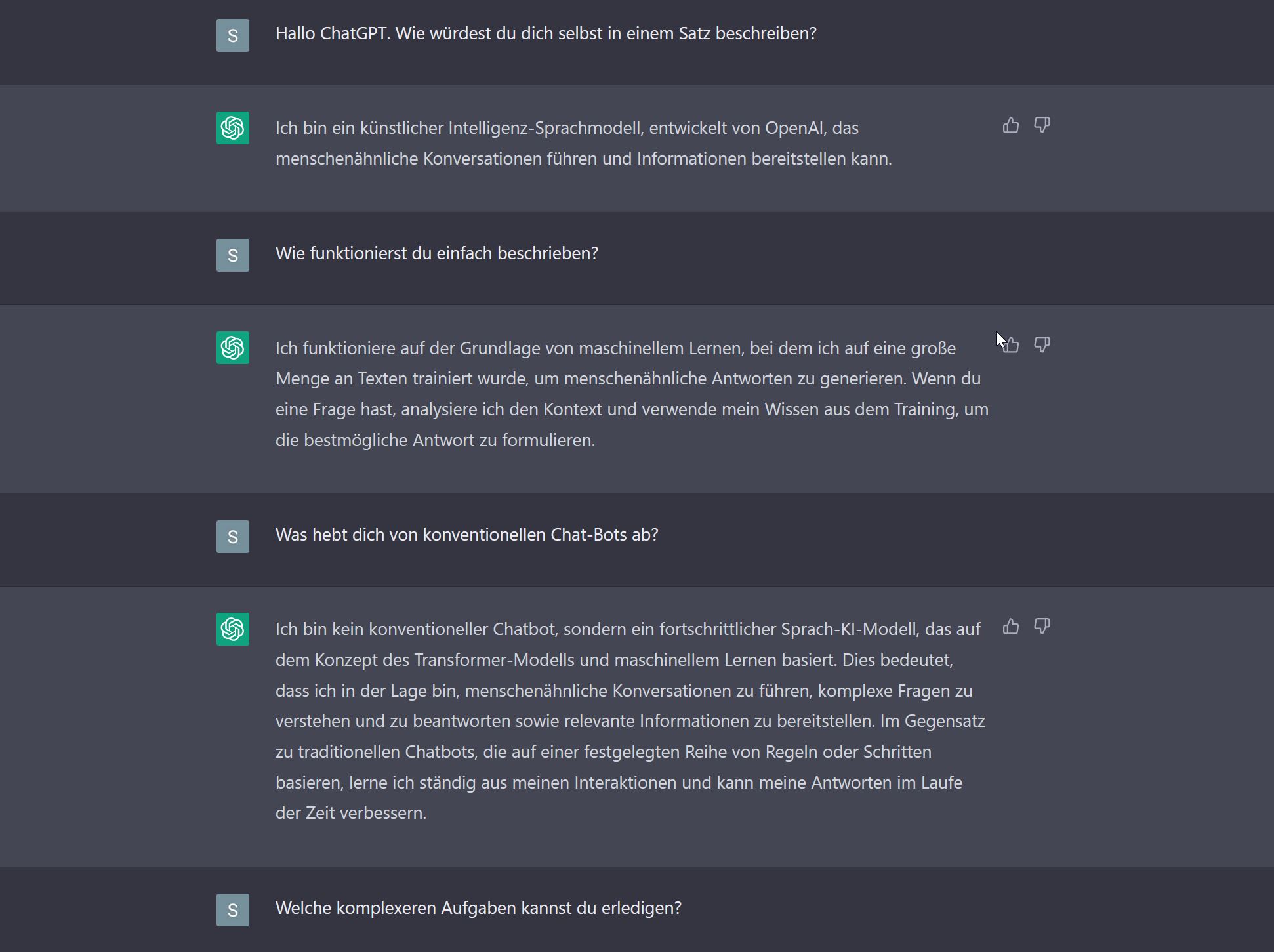Click user avatar beside "Wie funktionierst du" question
The height and width of the screenshot is (952, 1274).
(233, 255)
